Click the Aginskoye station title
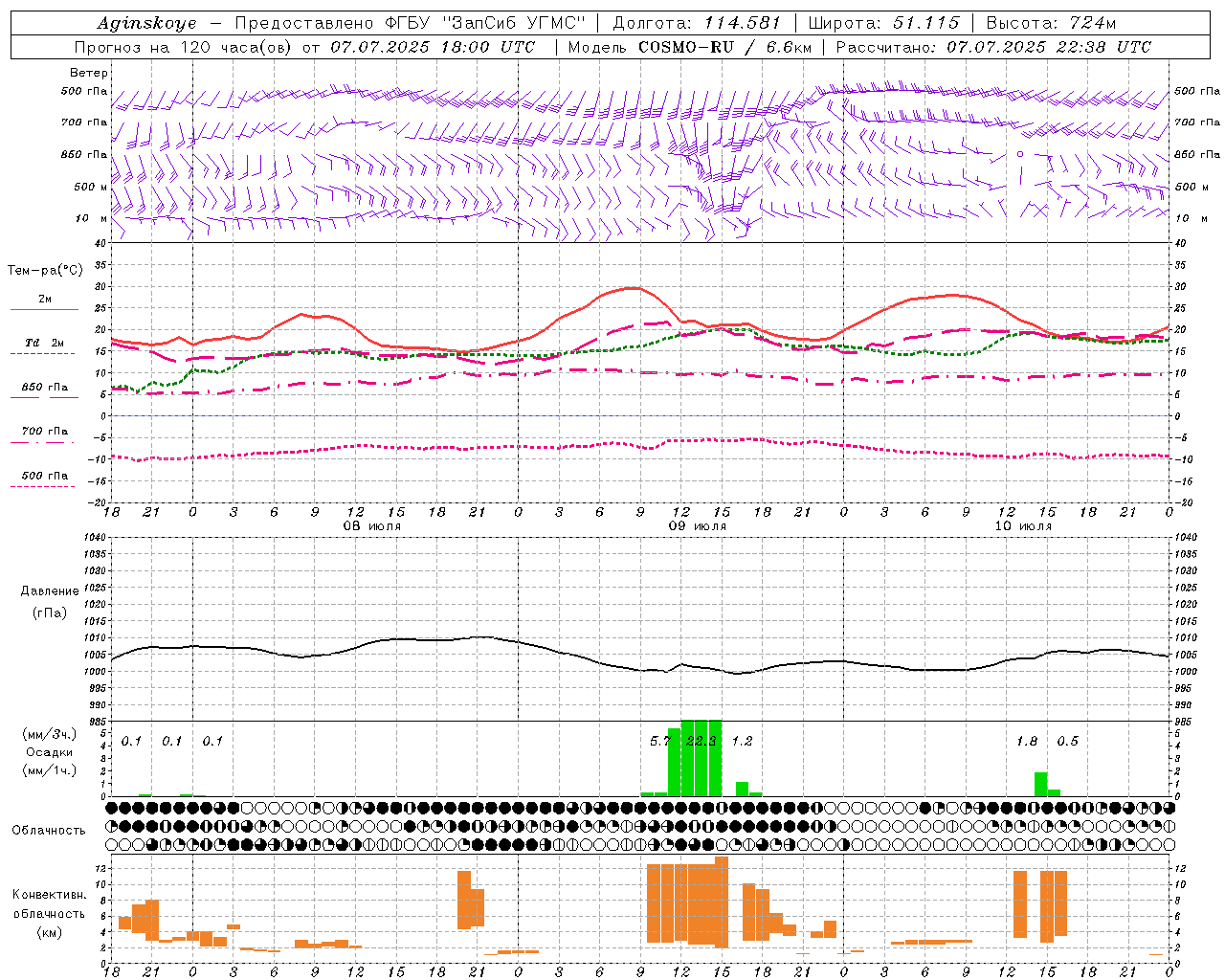 (x=146, y=23)
